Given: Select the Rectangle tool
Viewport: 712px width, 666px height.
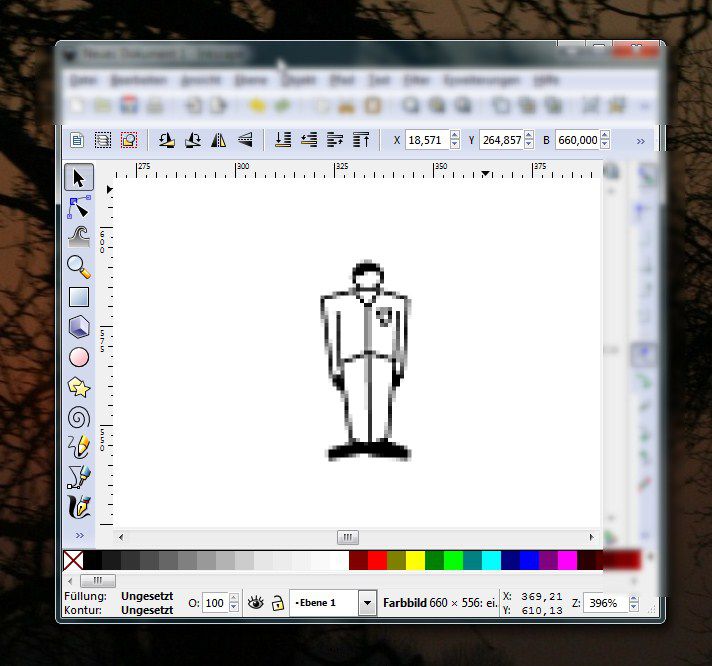Looking at the screenshot, I should click(79, 297).
